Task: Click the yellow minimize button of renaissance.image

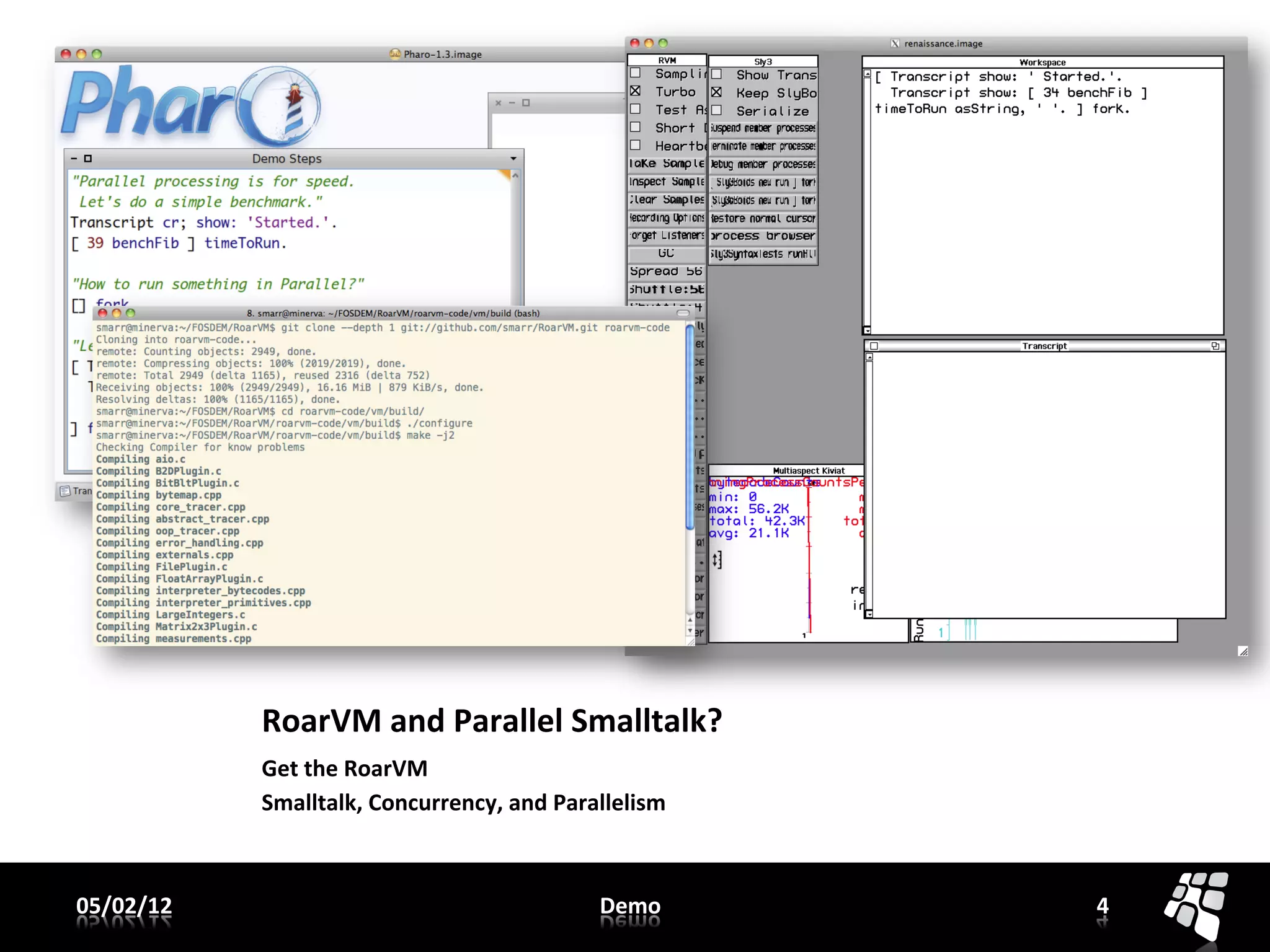Action: (x=649, y=43)
